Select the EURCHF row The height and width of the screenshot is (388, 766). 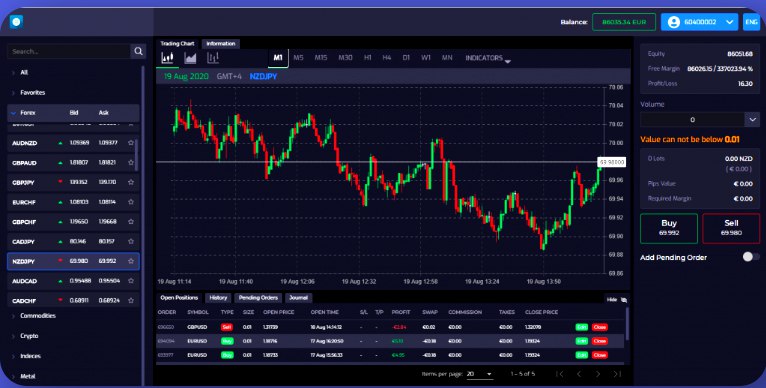coord(73,202)
